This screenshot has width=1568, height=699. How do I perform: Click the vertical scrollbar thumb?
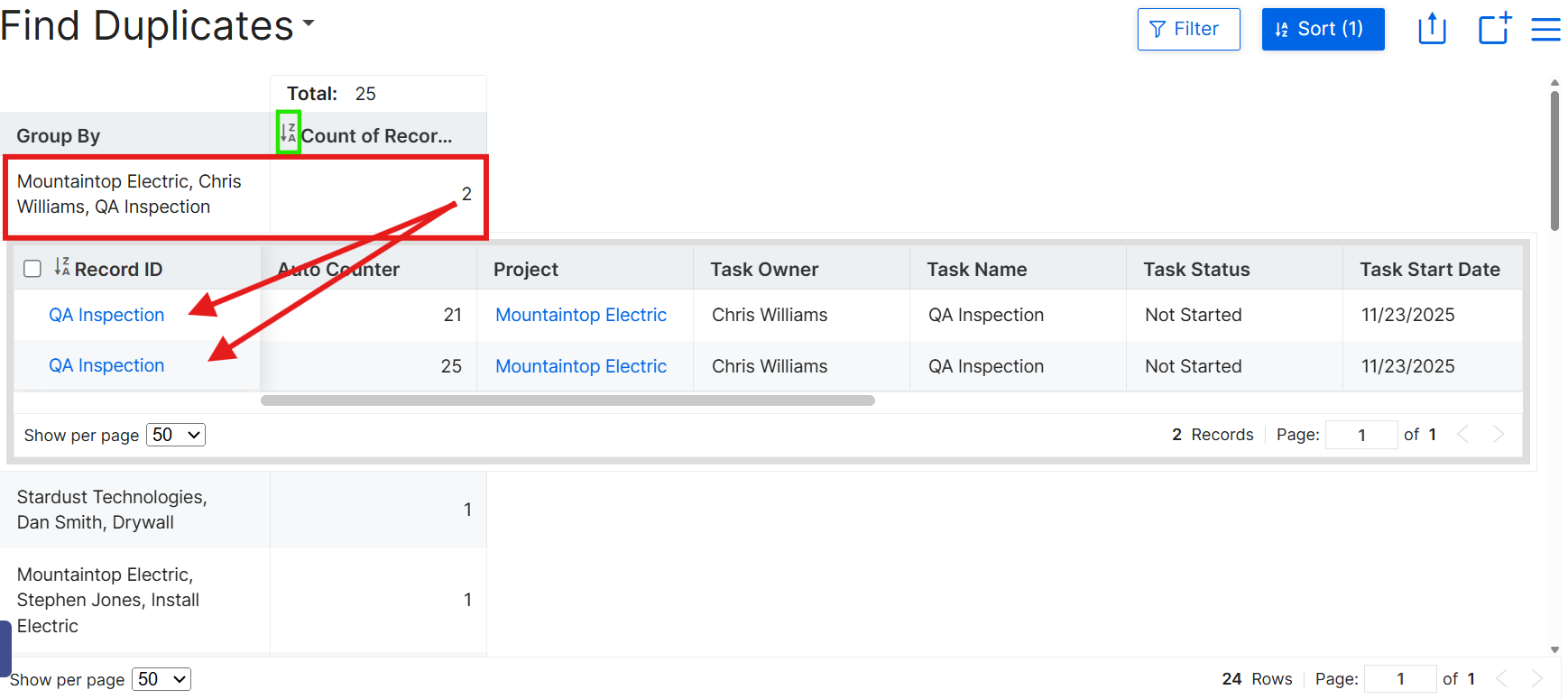point(1554,160)
